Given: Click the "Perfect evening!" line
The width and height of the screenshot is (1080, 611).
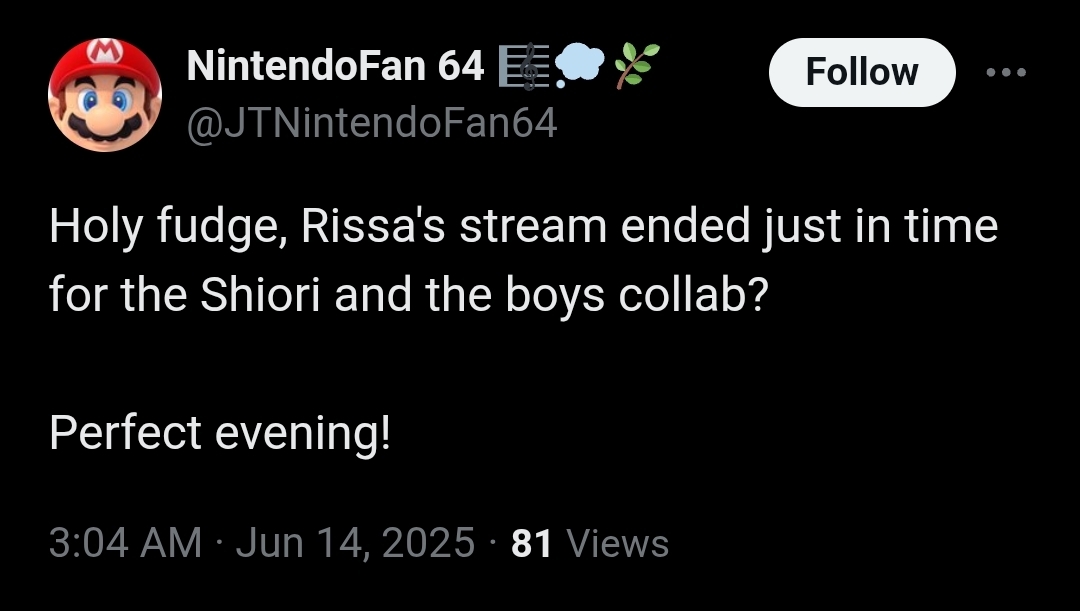Looking at the screenshot, I should pos(220,433).
